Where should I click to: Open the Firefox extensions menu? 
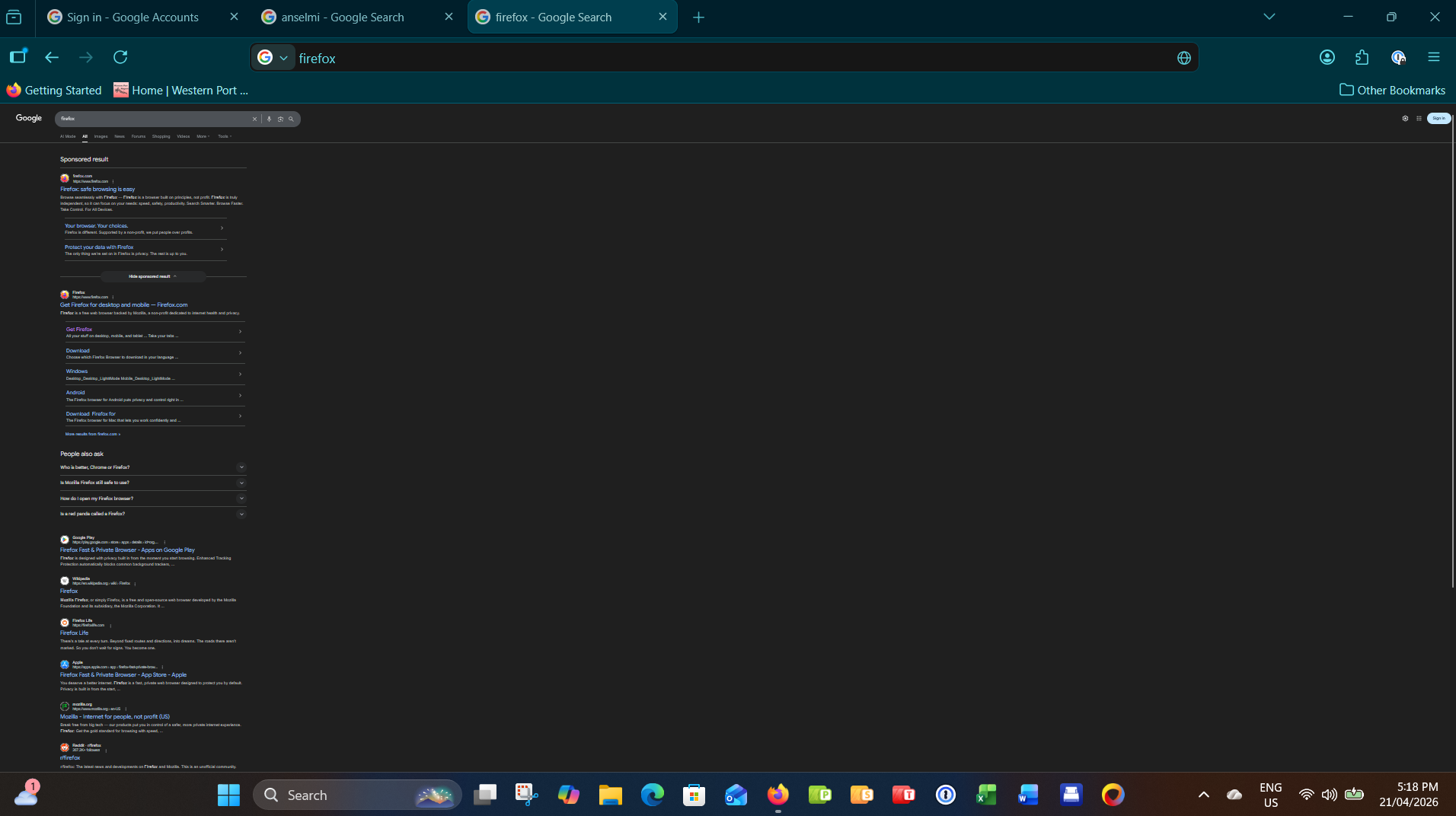(1362, 57)
